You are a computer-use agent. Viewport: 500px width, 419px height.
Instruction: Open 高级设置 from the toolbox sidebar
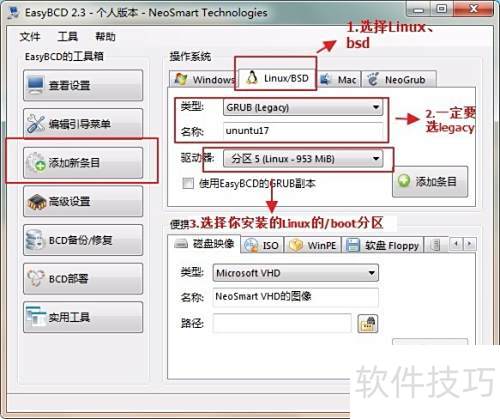coord(83,201)
